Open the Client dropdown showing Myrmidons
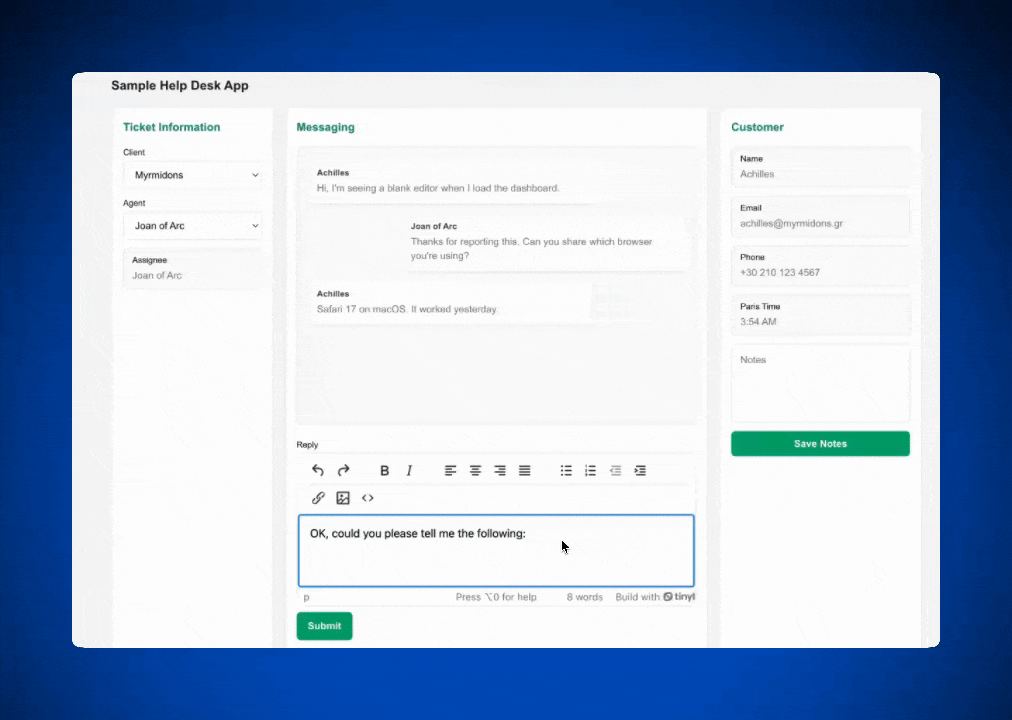The height and width of the screenshot is (720, 1012). pos(193,175)
